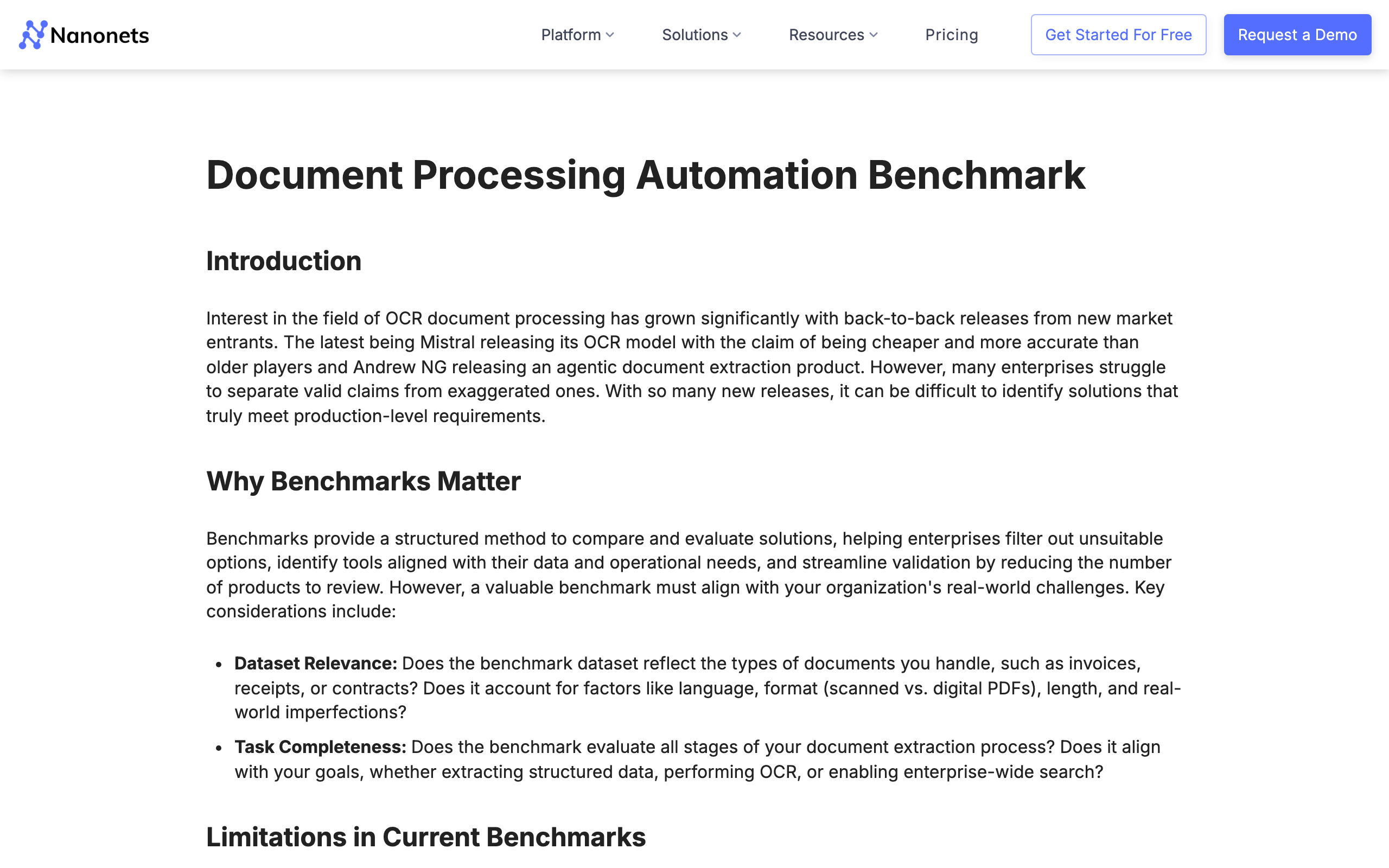Click the Introduction heading
The width and height of the screenshot is (1389, 868).
pyautogui.click(x=284, y=261)
